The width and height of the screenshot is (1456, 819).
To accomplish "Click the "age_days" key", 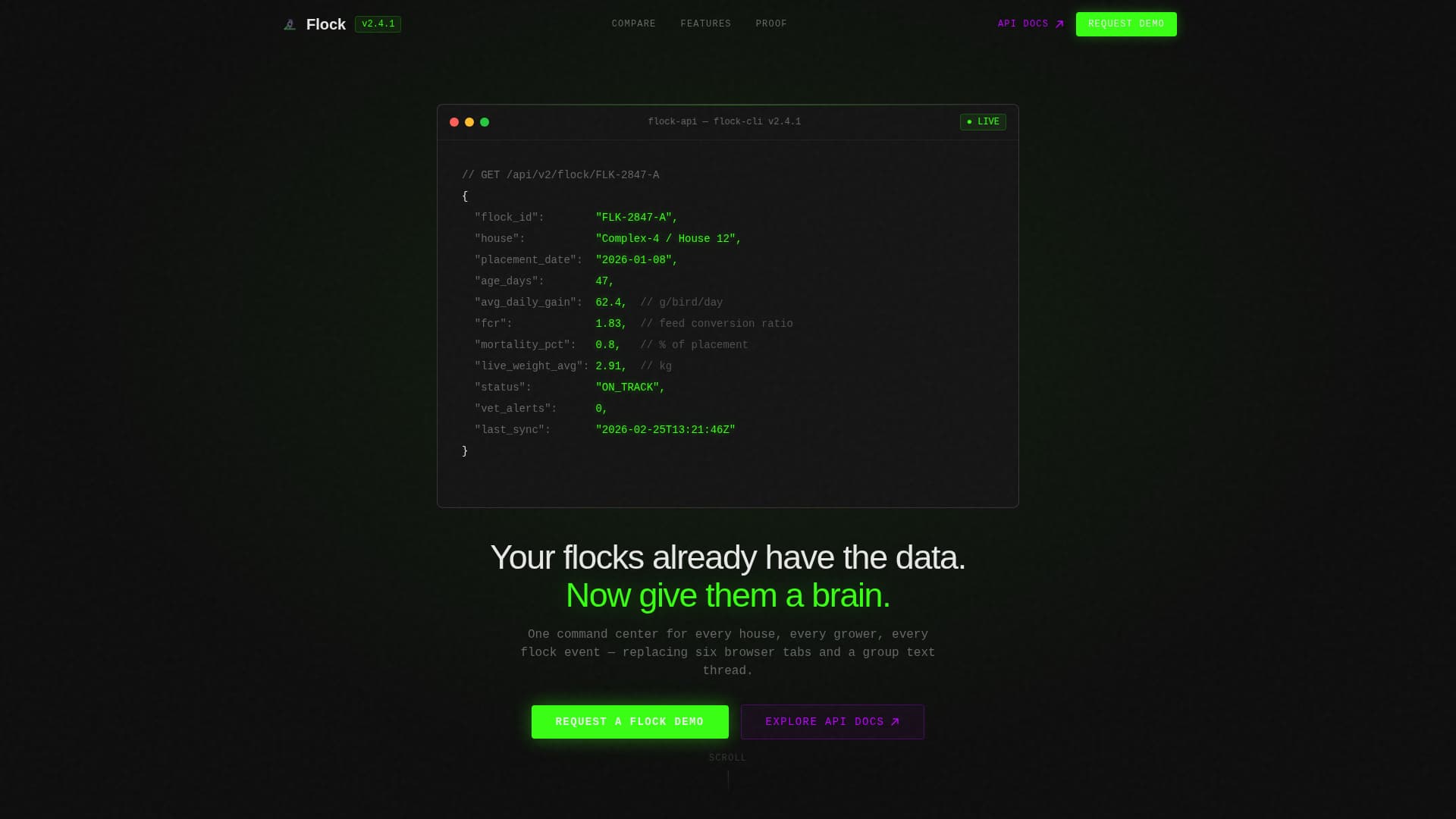I will click(510, 281).
